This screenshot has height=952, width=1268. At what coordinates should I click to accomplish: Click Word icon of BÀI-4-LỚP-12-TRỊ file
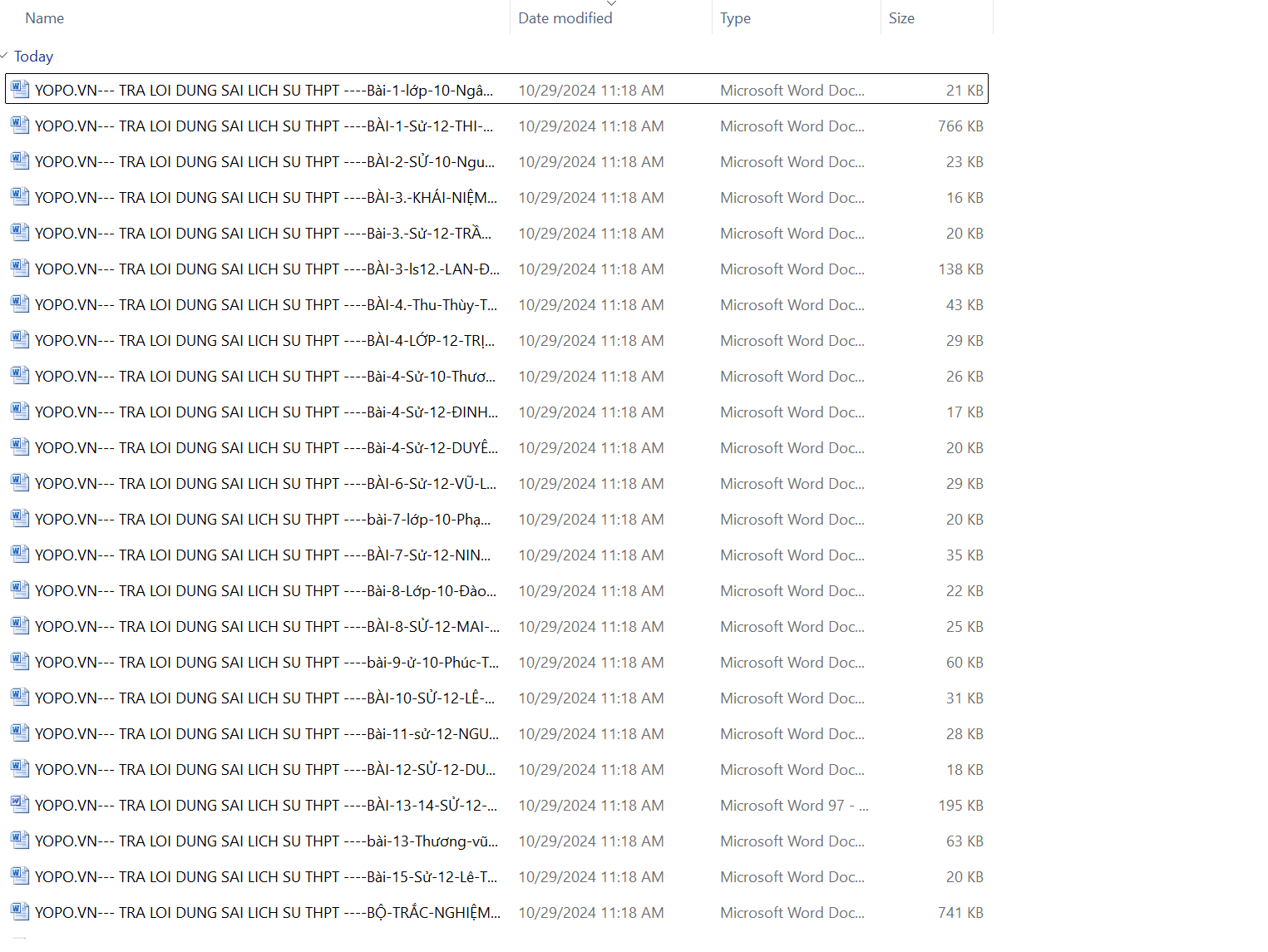pyautogui.click(x=20, y=340)
